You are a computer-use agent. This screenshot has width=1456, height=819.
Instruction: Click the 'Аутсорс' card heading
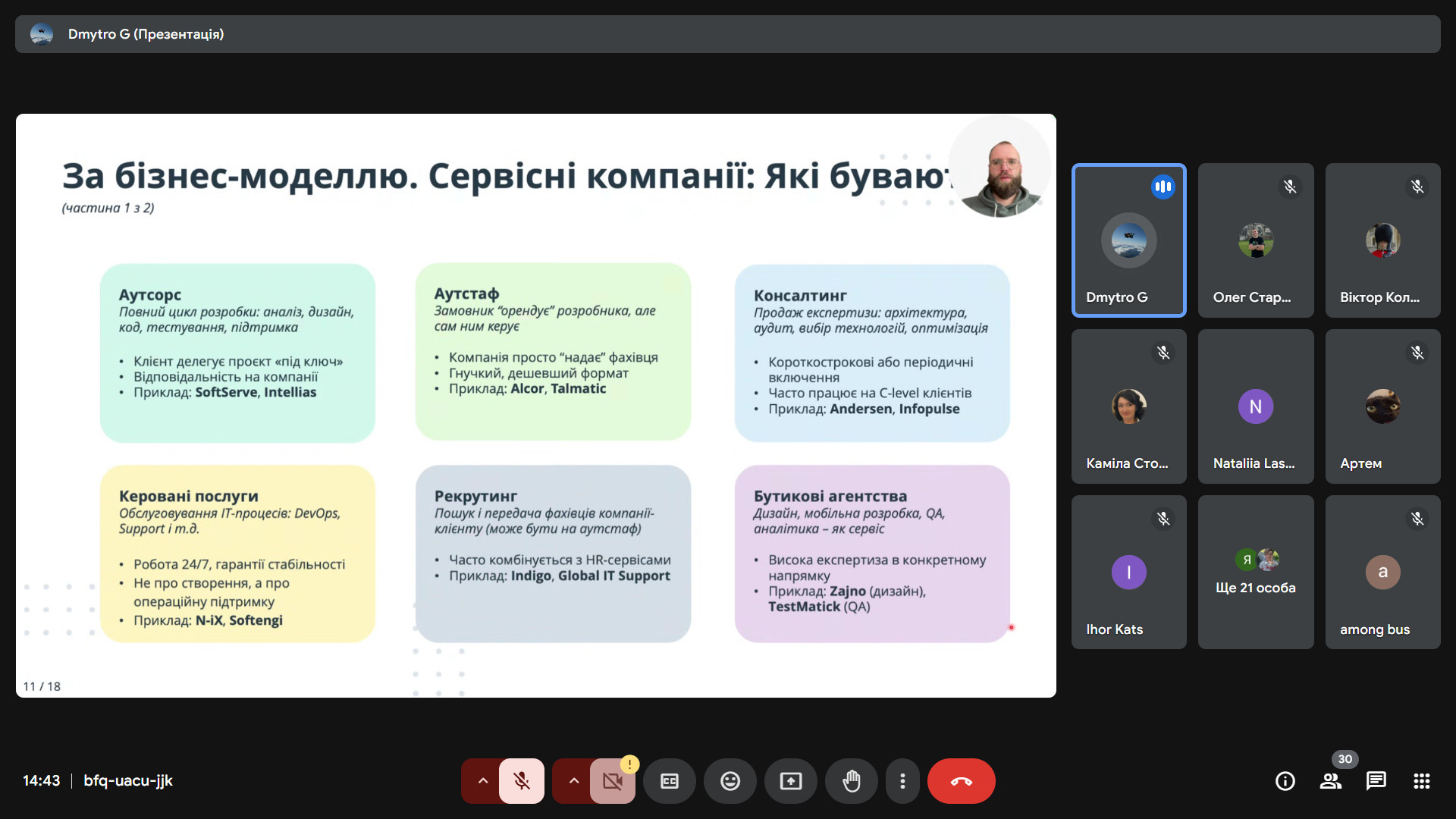pyautogui.click(x=150, y=295)
